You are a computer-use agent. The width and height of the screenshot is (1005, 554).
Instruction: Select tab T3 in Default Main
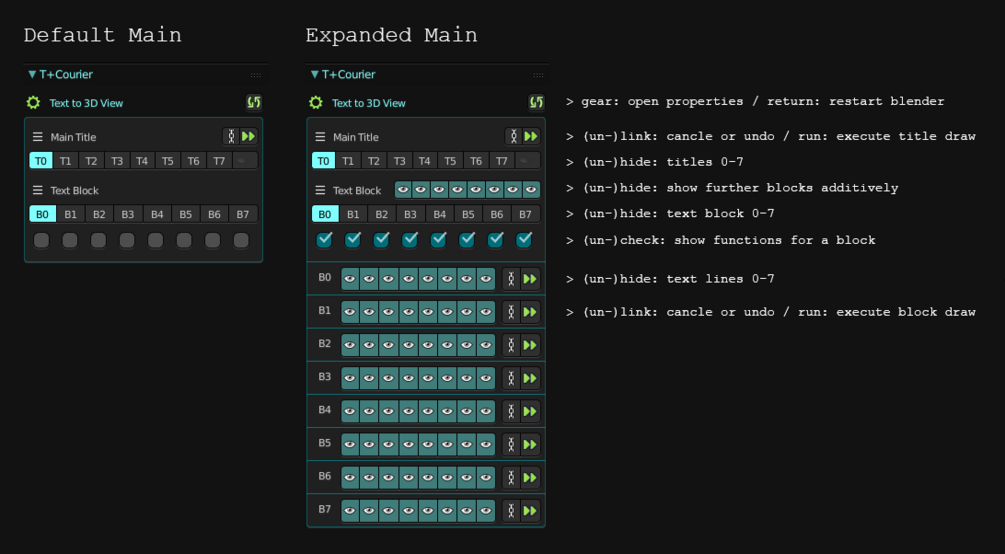click(117, 160)
